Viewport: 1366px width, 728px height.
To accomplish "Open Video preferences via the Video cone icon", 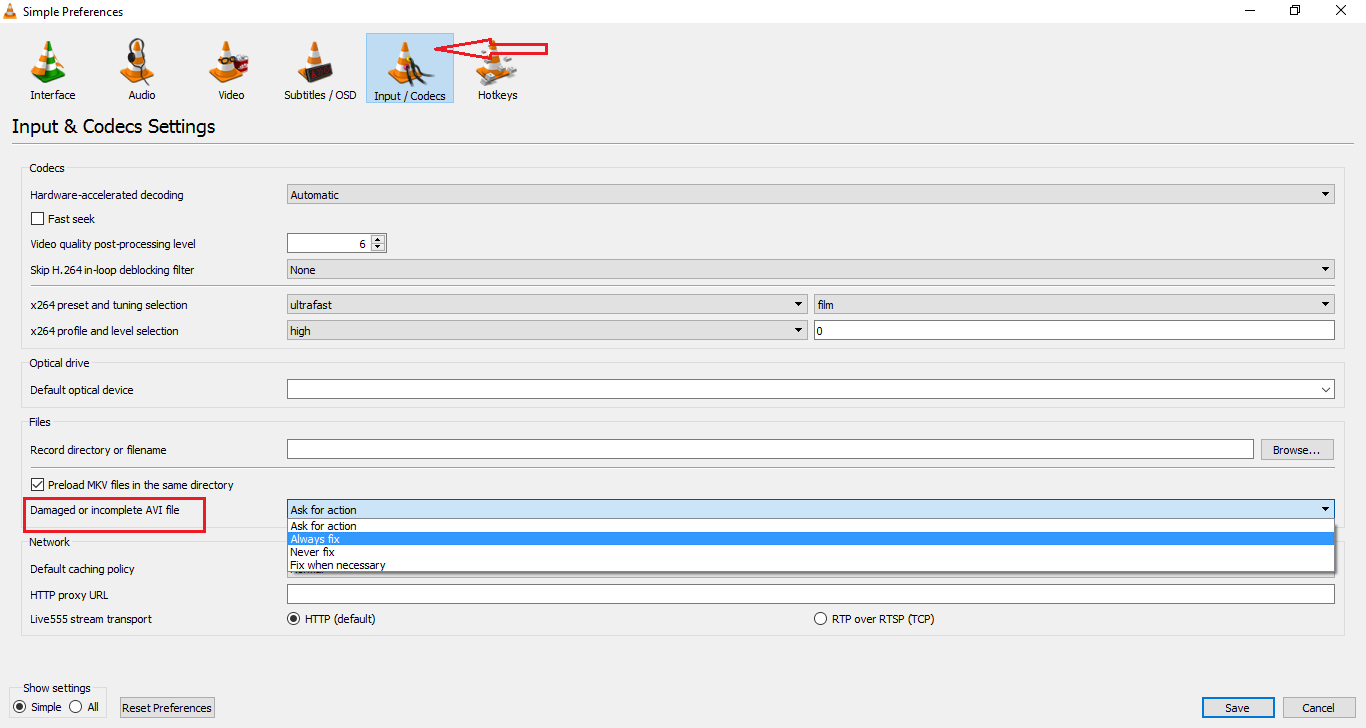I will click(229, 67).
